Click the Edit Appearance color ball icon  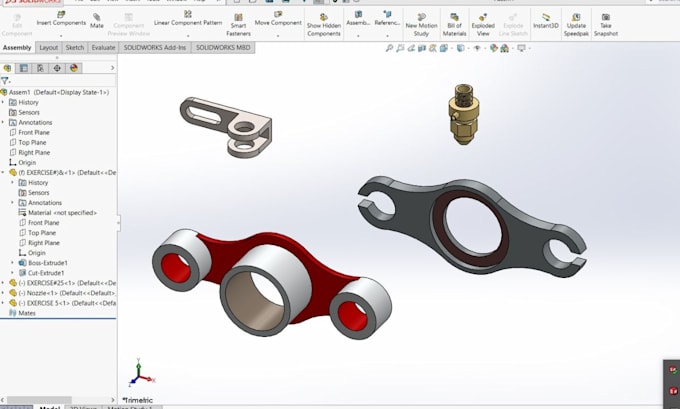tap(494, 48)
